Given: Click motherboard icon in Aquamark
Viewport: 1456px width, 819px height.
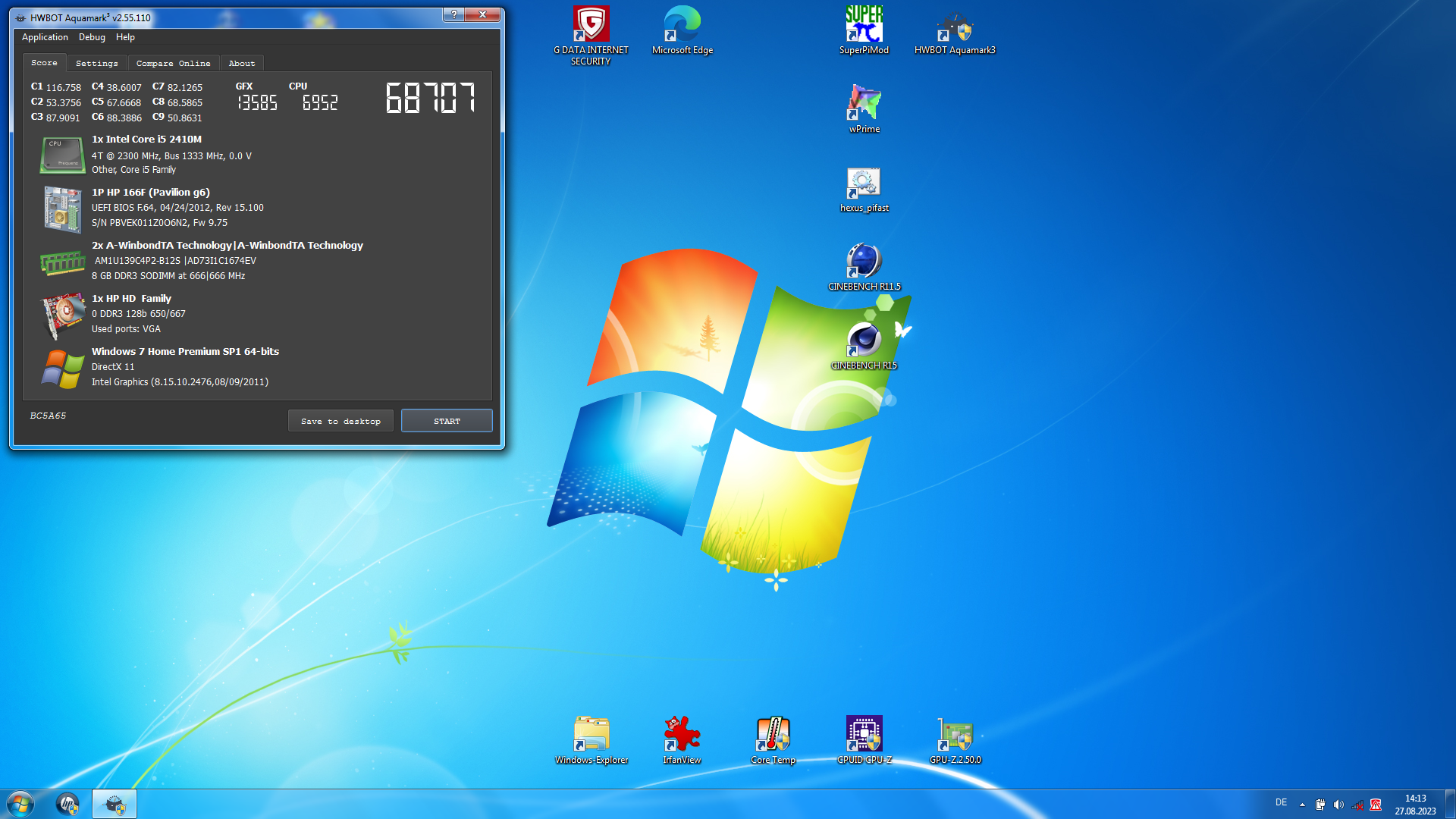Looking at the screenshot, I should pos(62,209).
